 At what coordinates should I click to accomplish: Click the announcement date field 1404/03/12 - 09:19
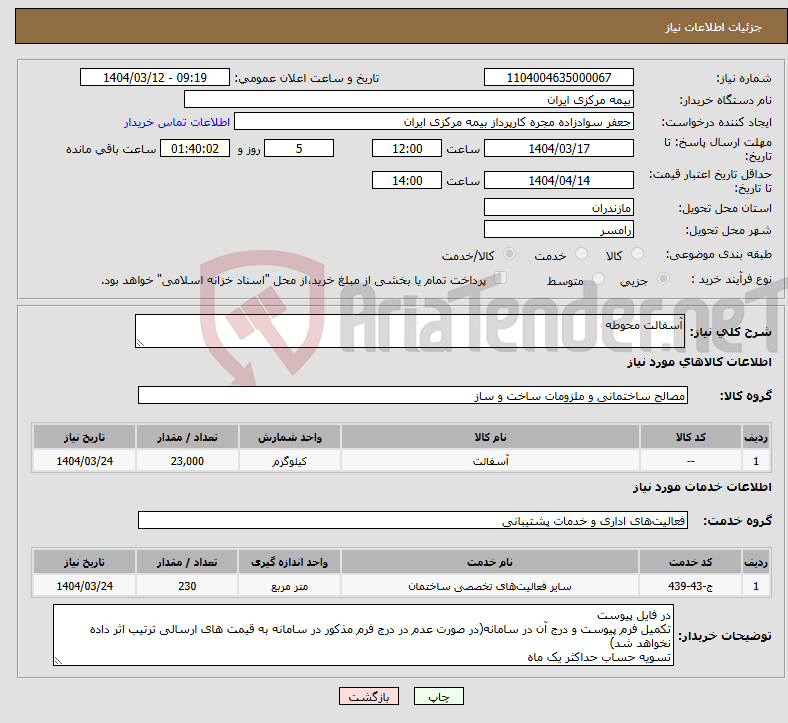[x=155, y=77]
